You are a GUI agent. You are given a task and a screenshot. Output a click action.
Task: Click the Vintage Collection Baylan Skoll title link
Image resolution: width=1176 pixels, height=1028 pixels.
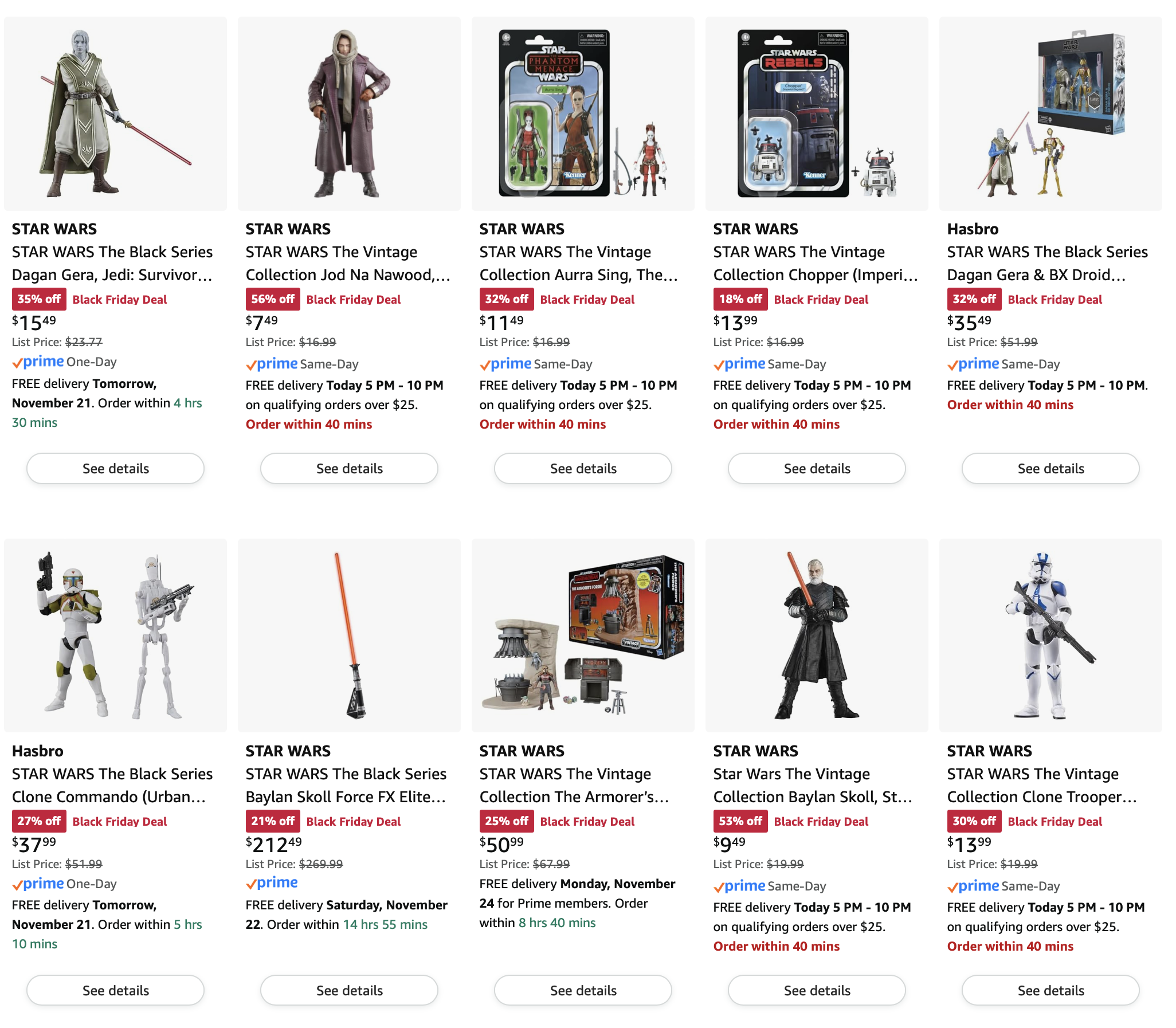click(813, 786)
